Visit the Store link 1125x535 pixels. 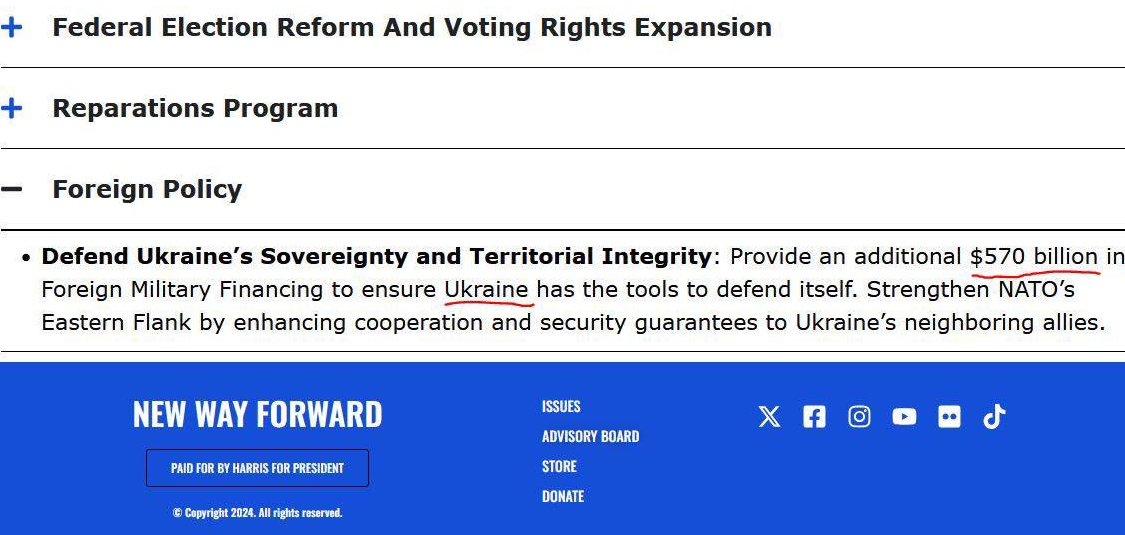click(559, 466)
